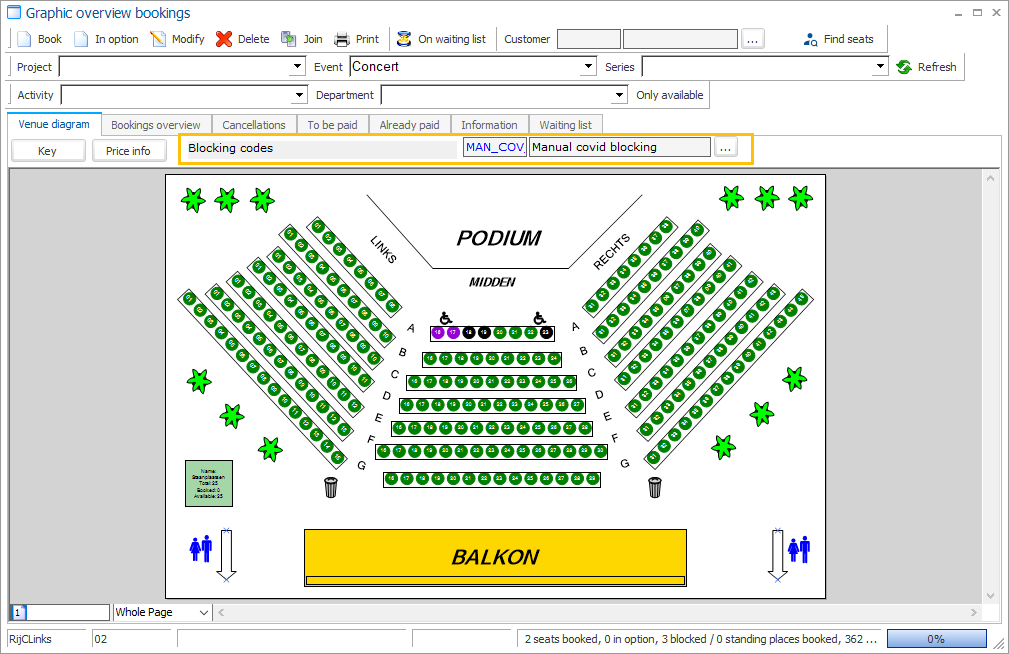Switch to the Bookings overview tab
Image resolution: width=1009 pixels, height=654 pixels.
[x=156, y=124]
